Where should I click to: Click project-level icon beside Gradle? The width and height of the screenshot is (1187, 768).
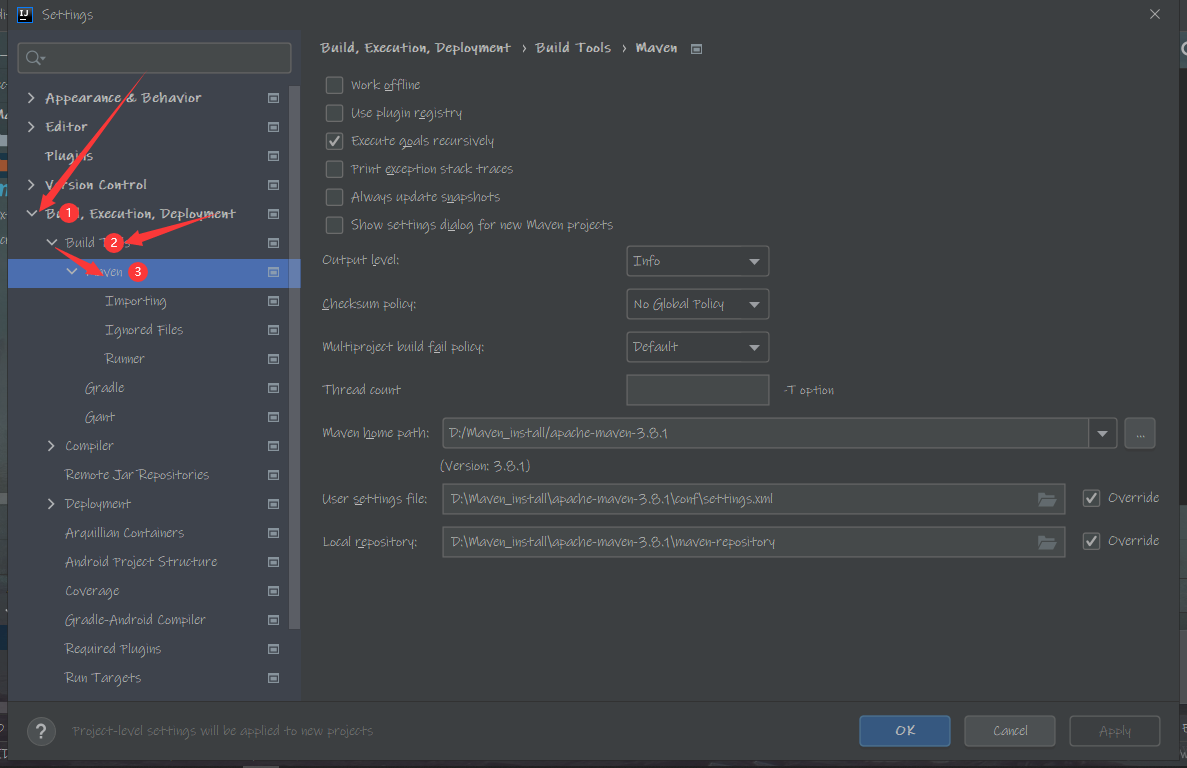tap(273, 388)
